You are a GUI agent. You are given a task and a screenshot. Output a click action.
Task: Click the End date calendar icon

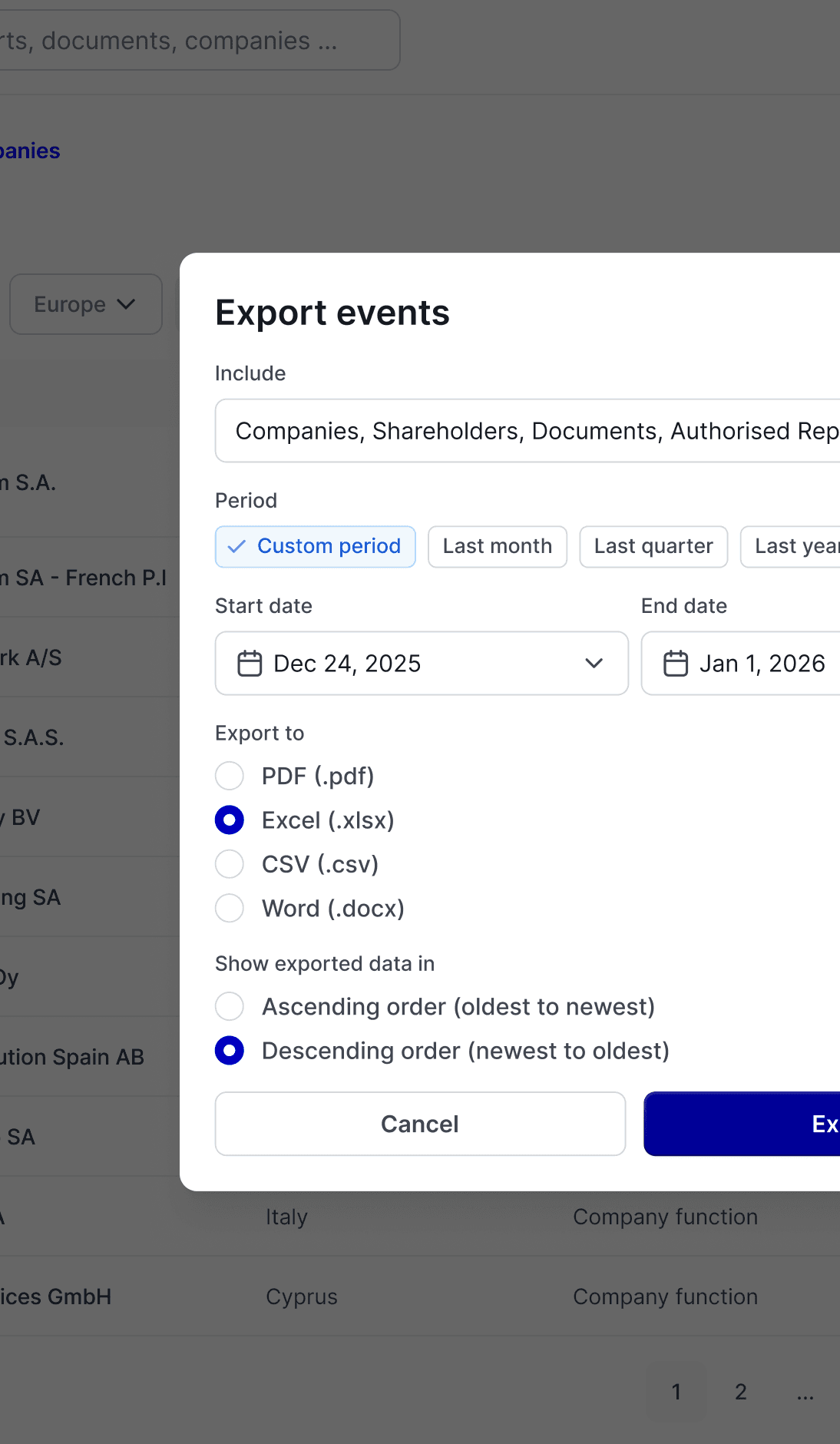click(x=676, y=664)
